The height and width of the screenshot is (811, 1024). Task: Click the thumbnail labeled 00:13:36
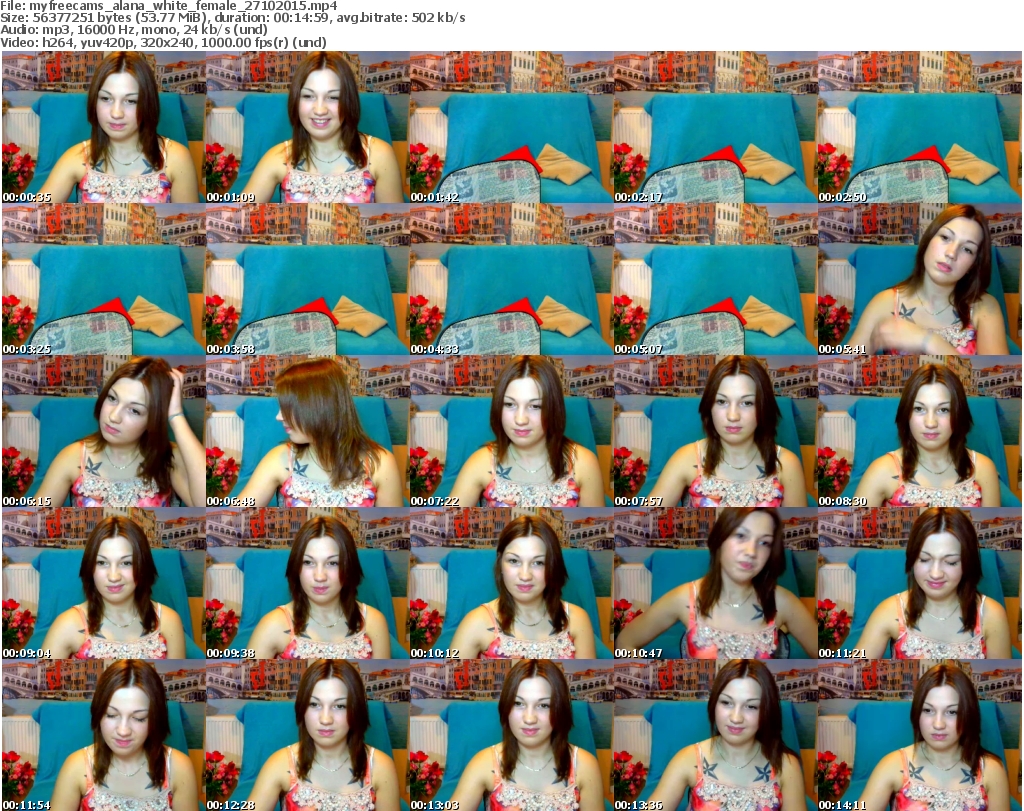pyautogui.click(x=715, y=735)
